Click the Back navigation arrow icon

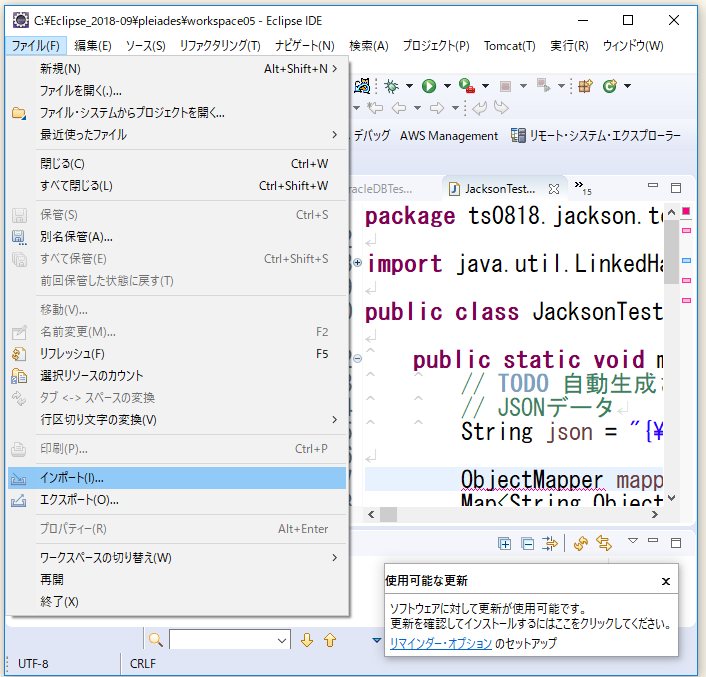coord(399,108)
